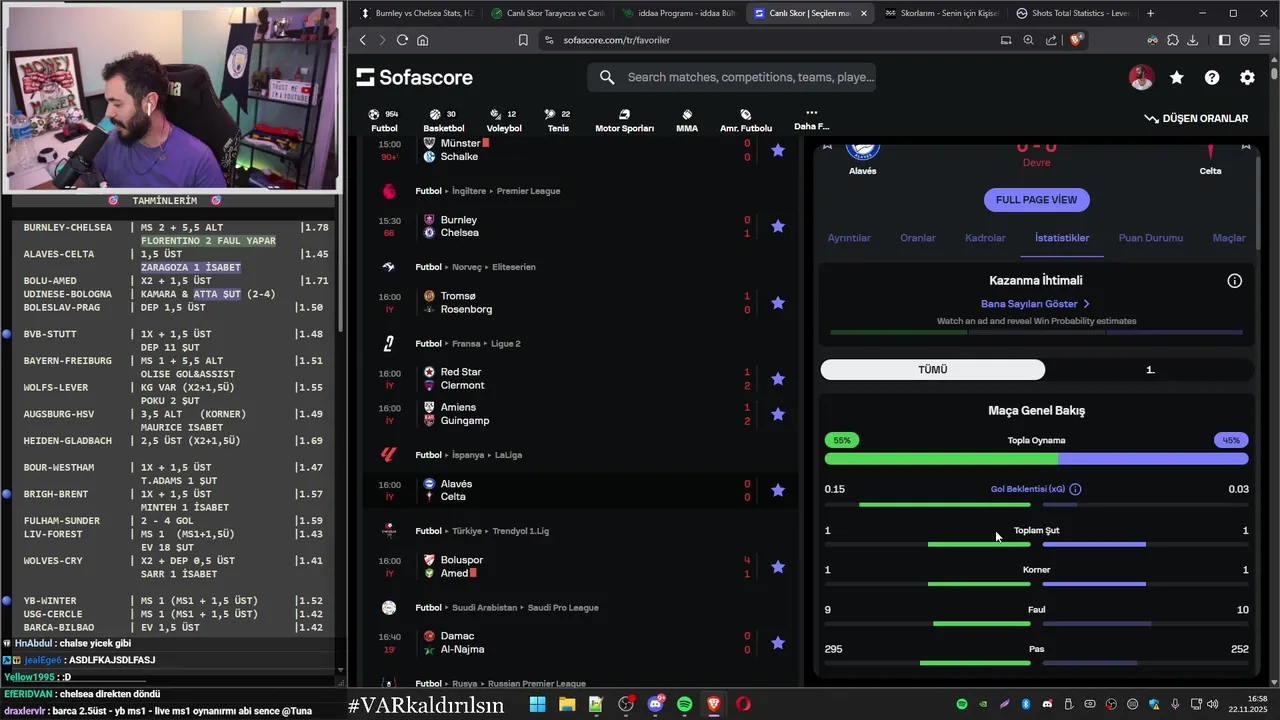Toggle favorite star for Tromsø-Rosenborg match
1280x720 pixels.
coord(778,303)
